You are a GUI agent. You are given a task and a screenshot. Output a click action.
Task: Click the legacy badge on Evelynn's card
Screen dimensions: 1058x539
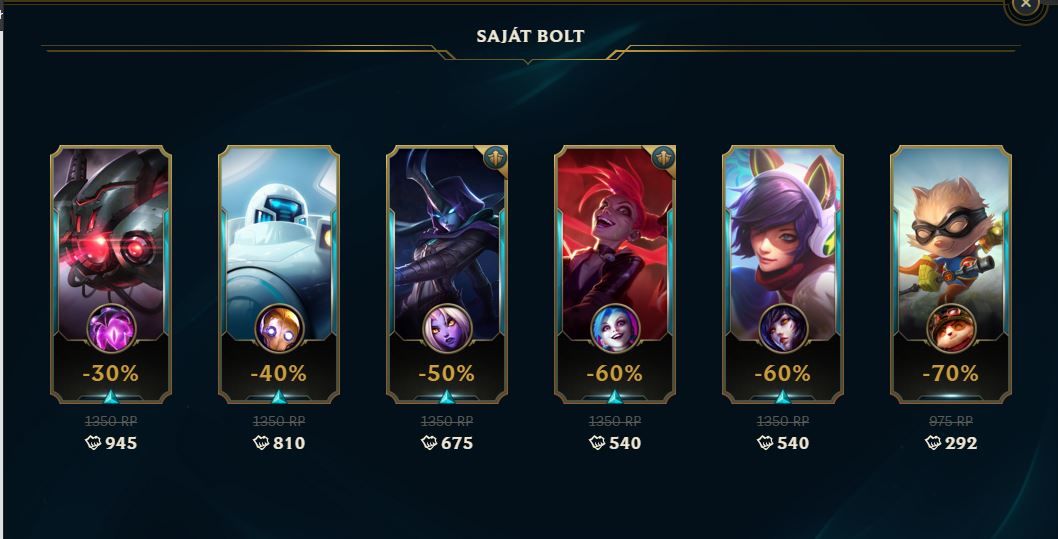click(495, 158)
